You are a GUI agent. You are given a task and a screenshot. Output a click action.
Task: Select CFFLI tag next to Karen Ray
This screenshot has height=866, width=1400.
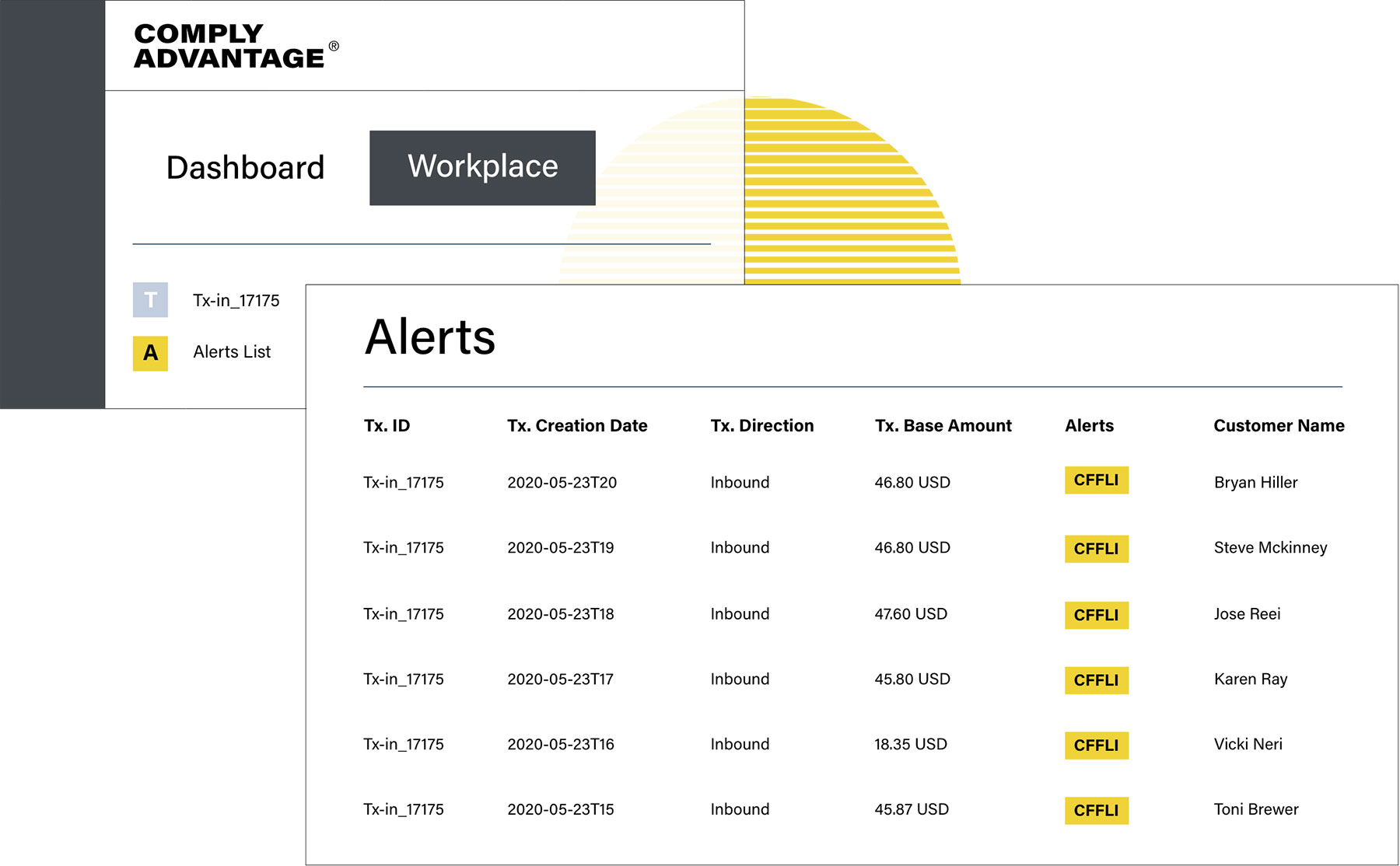click(1096, 680)
